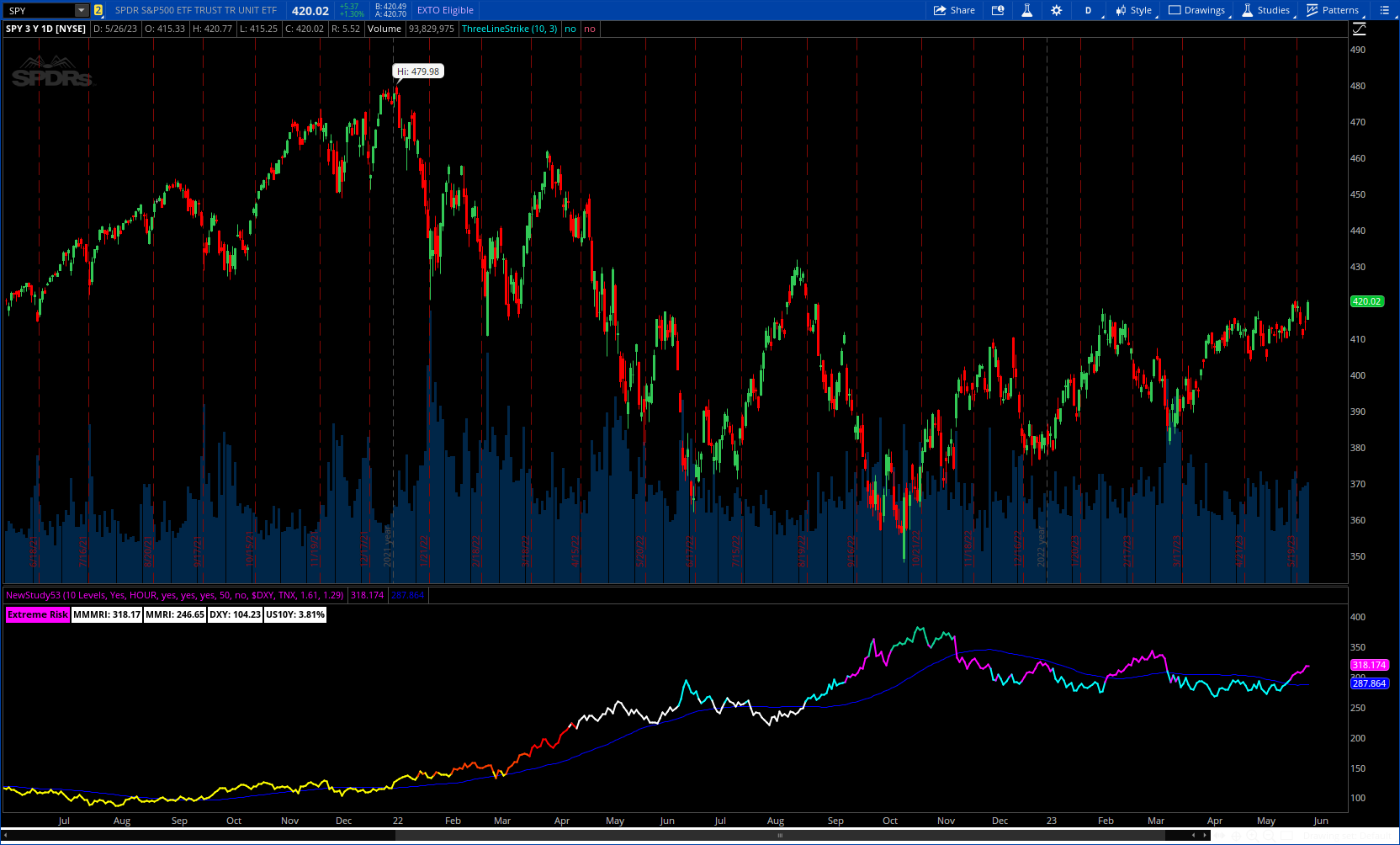This screenshot has height=845, width=1400.
Task: Select the SPY symbol input field
Action: (40, 10)
